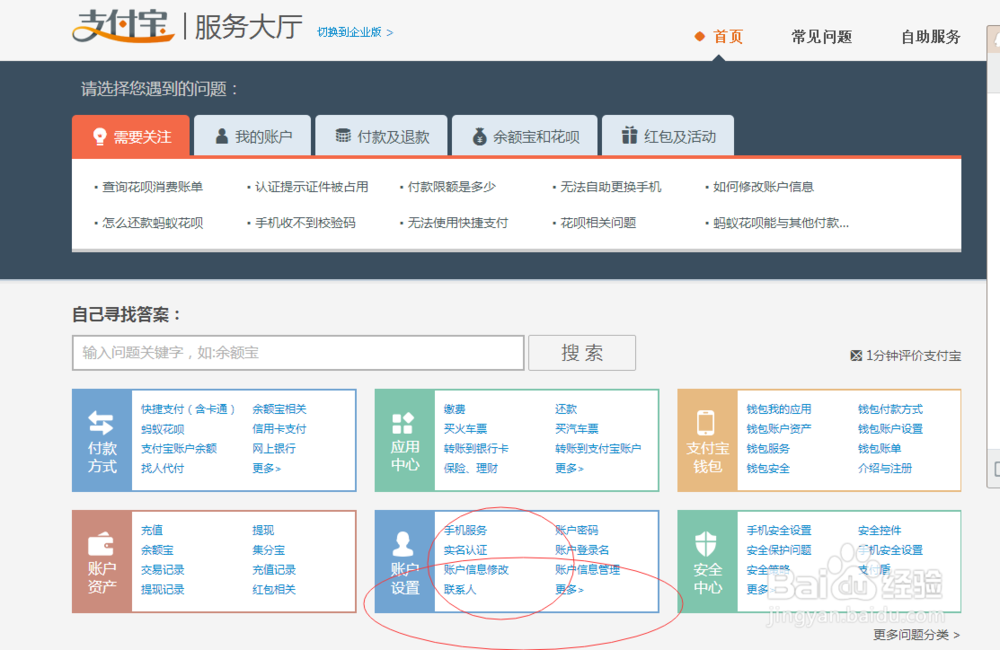Open 手机服务 under 账户设置
This screenshot has height=650, width=1000.
[x=466, y=530]
